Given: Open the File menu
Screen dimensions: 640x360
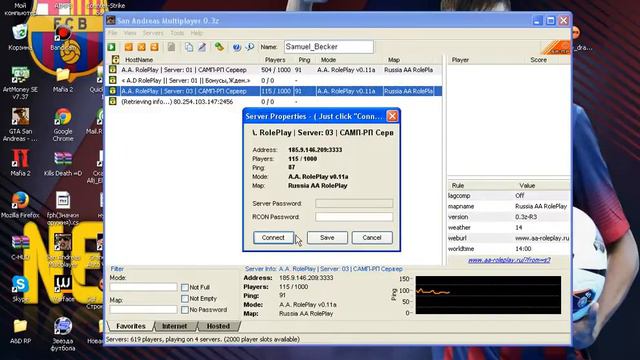Looking at the screenshot, I should point(113,33).
